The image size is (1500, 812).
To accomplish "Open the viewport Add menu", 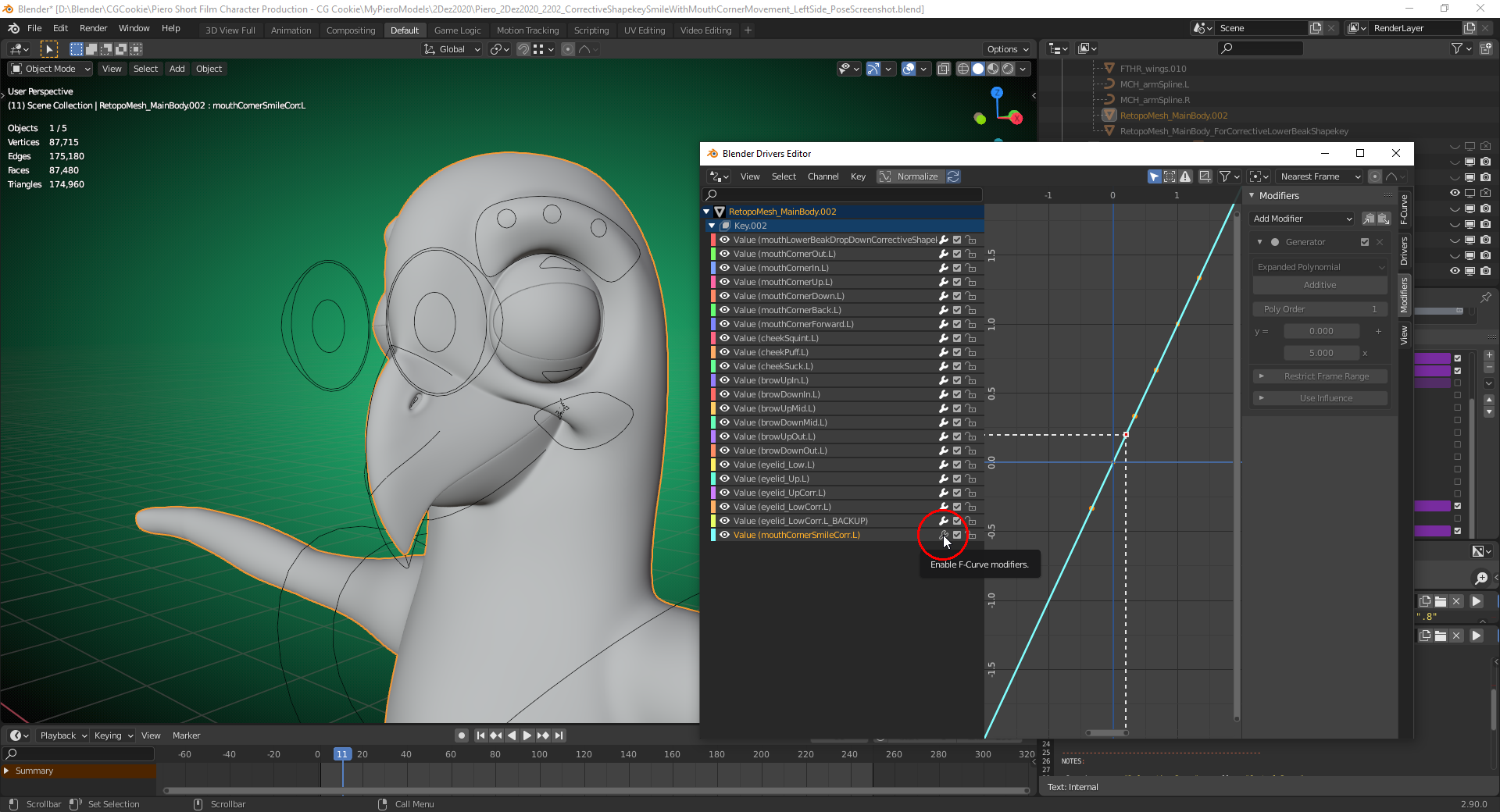I will 177,69.
